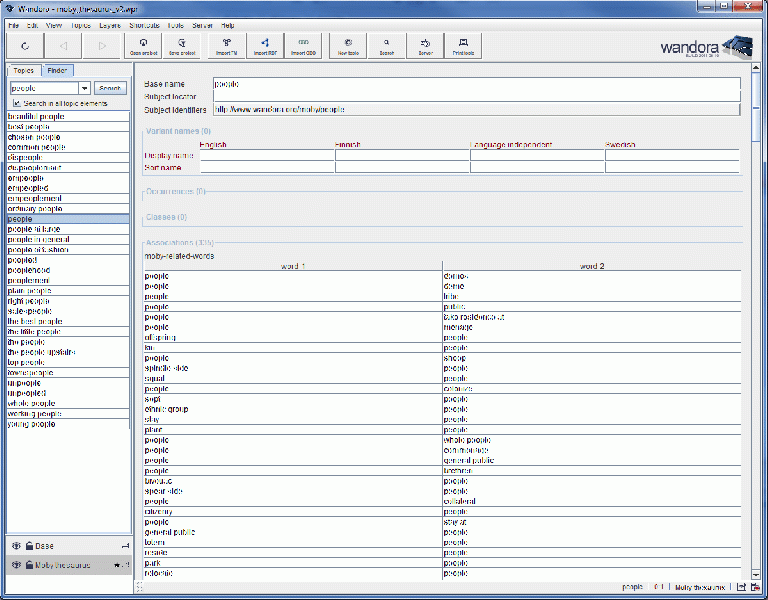
Task: Open the Layers menu
Action: 109,24
